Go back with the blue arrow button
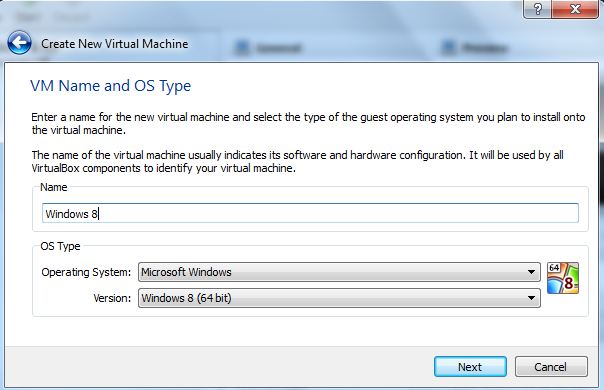Viewport: 604px width, 390px height. [x=19, y=43]
